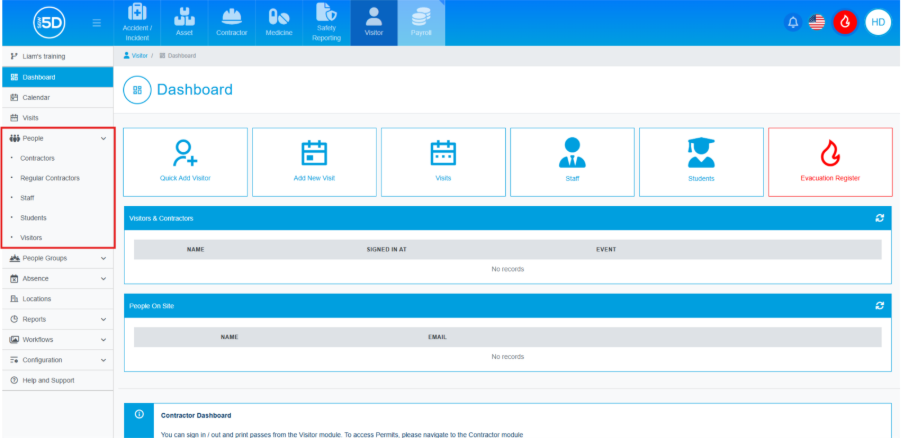The height and width of the screenshot is (438, 903).
Task: Click the red fire evacuation icon in header
Action: point(845,22)
